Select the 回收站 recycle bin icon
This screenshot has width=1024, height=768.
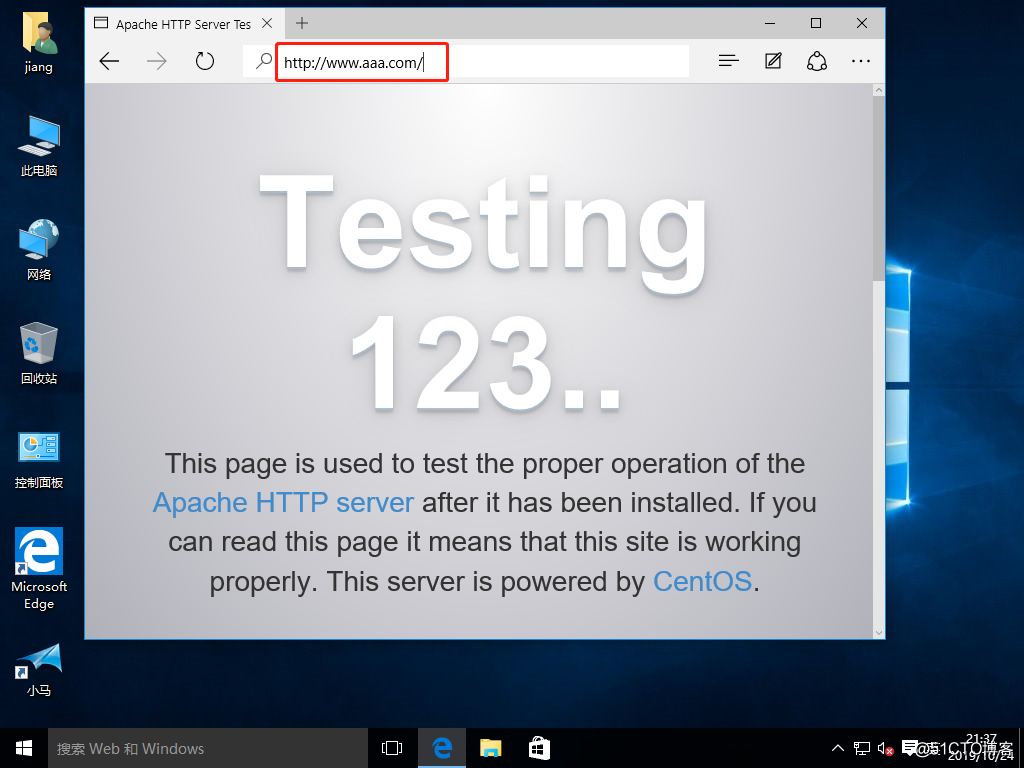(39, 354)
